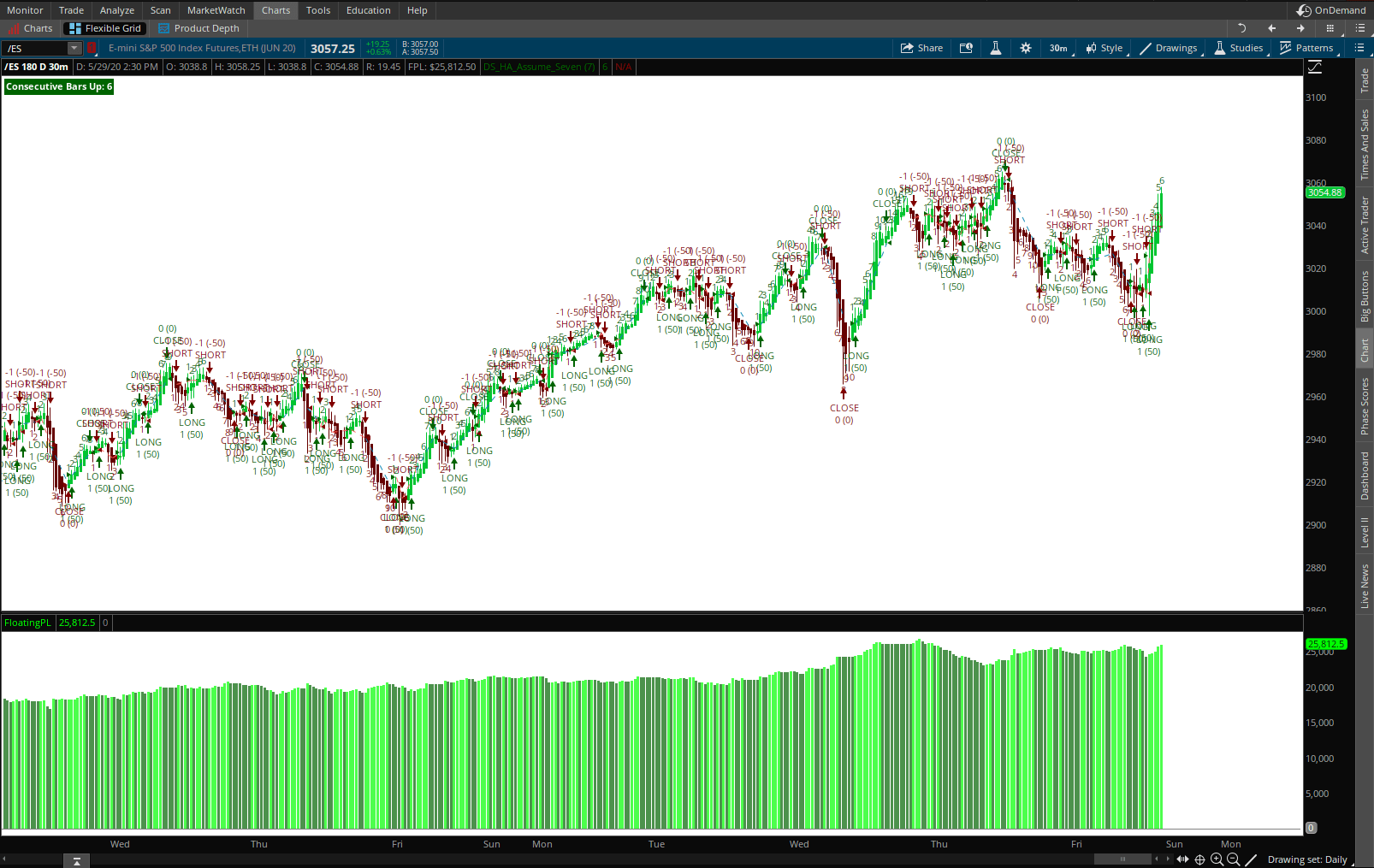Open the Tools menu
This screenshot has width=1374, height=868.
(317, 10)
